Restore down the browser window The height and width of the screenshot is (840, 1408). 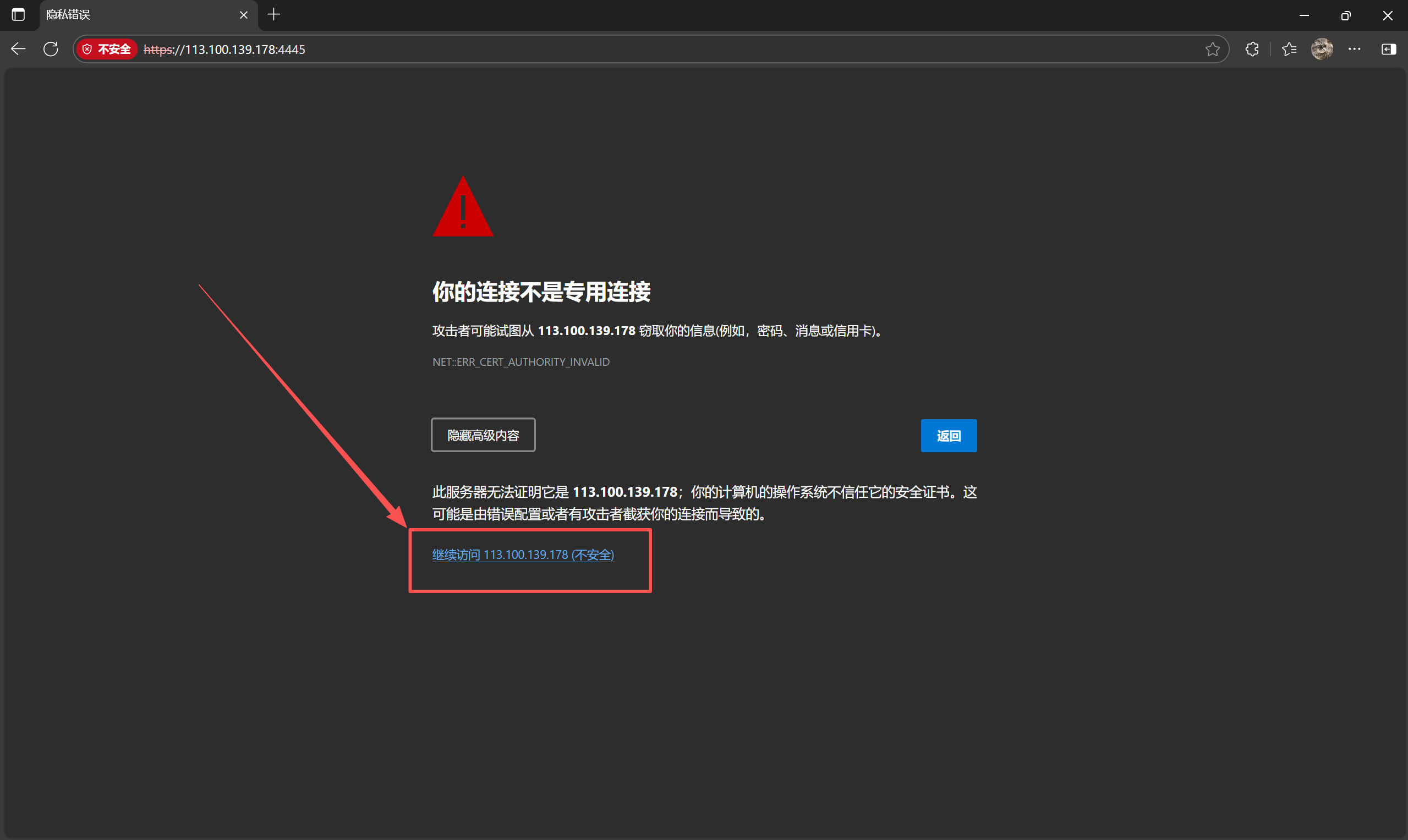click(1346, 15)
